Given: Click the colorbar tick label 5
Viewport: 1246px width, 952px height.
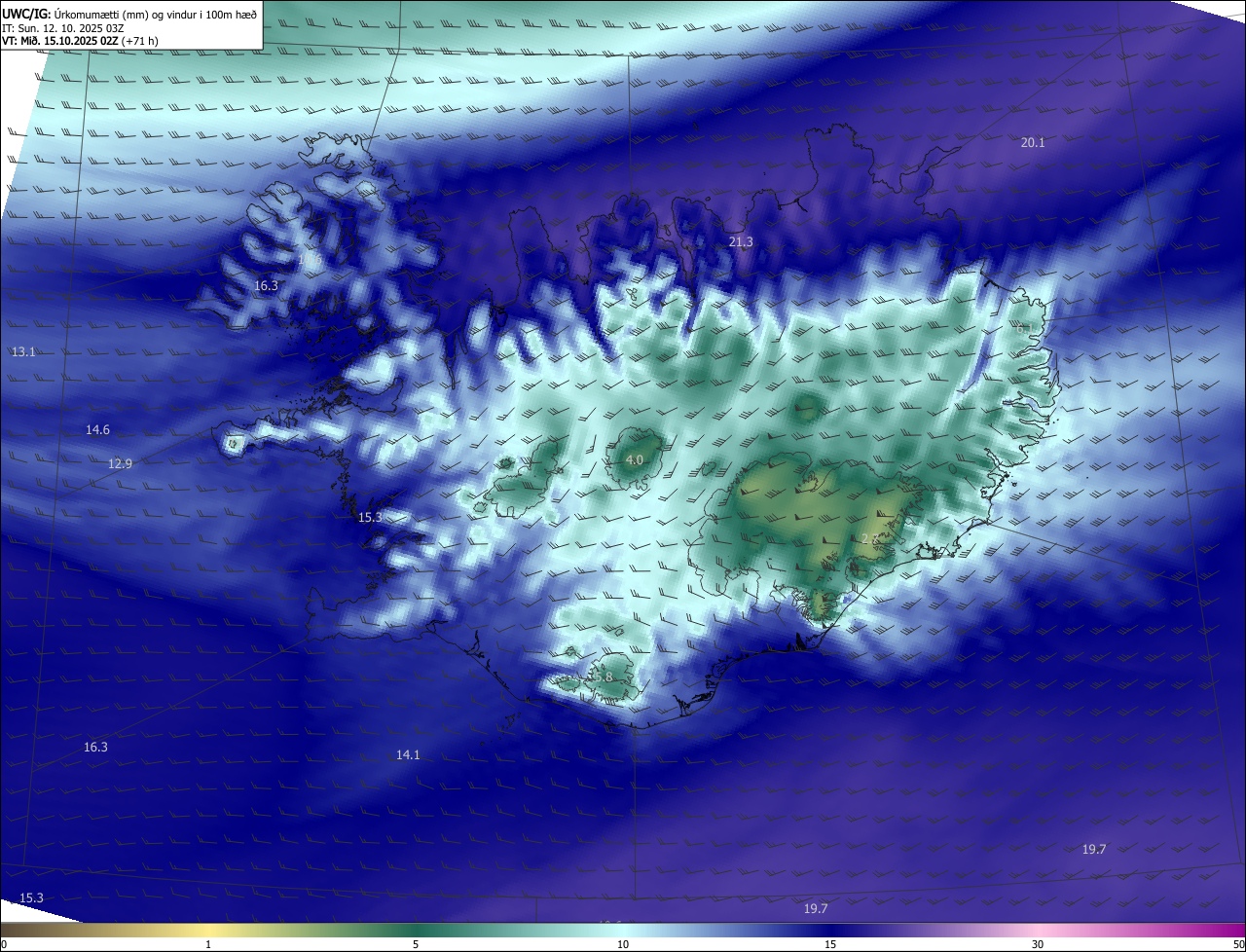Looking at the screenshot, I should [x=416, y=944].
